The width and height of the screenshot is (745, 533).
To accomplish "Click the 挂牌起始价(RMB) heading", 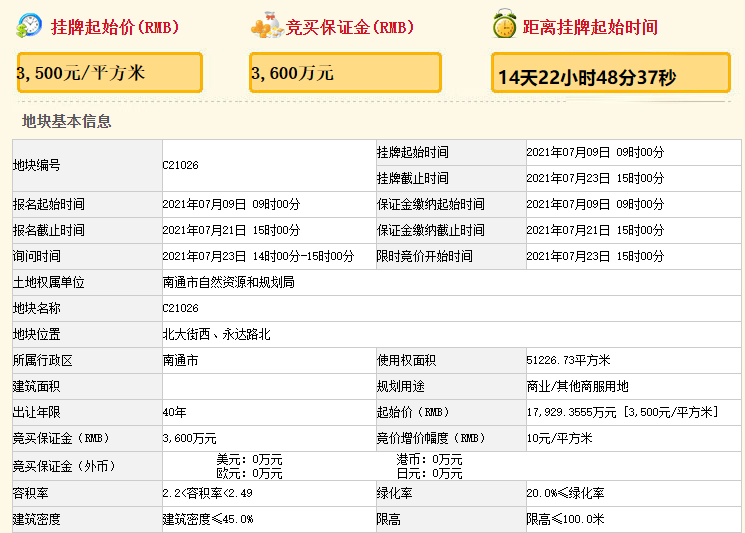I will tap(115, 27).
